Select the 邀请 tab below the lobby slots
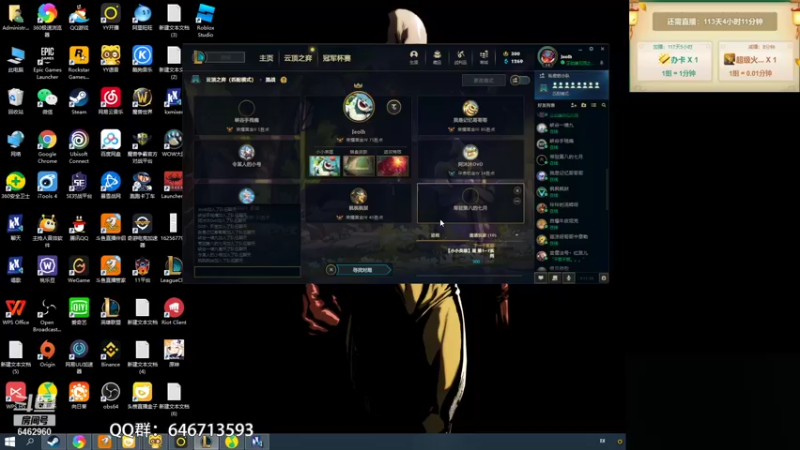This screenshot has width=800, height=450. tap(435, 235)
